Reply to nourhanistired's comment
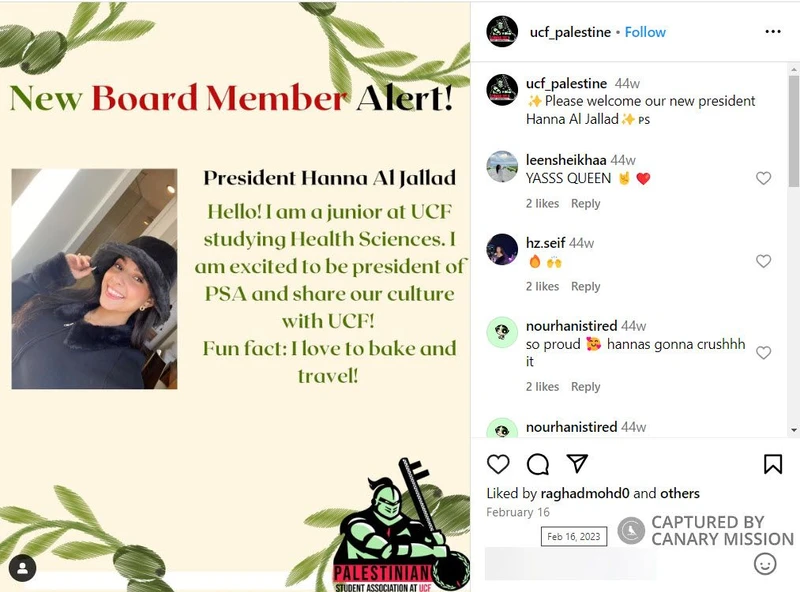 tap(585, 387)
